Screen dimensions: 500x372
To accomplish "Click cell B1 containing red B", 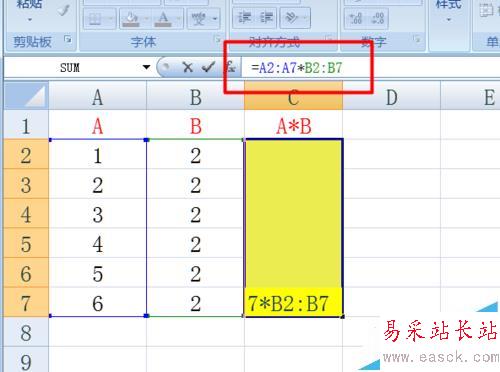I will point(195,125).
